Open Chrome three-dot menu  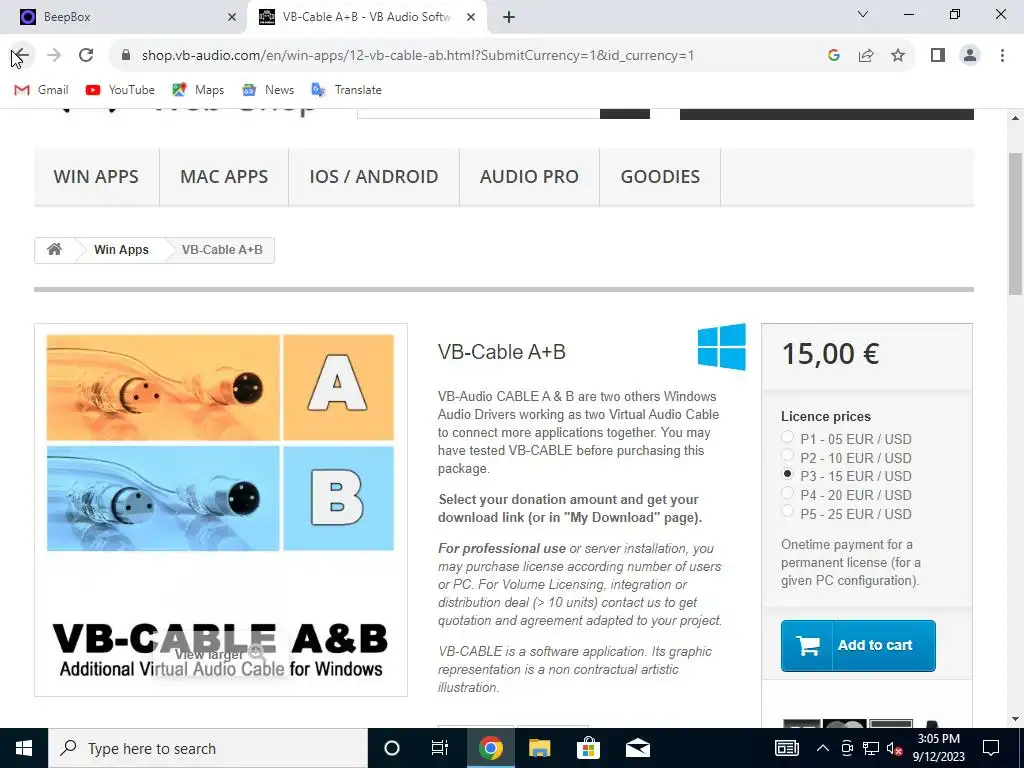click(1002, 56)
